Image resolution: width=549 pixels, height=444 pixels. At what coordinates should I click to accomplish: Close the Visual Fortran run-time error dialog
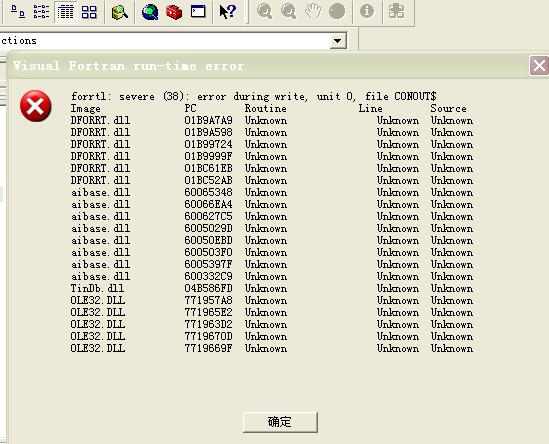click(539, 65)
